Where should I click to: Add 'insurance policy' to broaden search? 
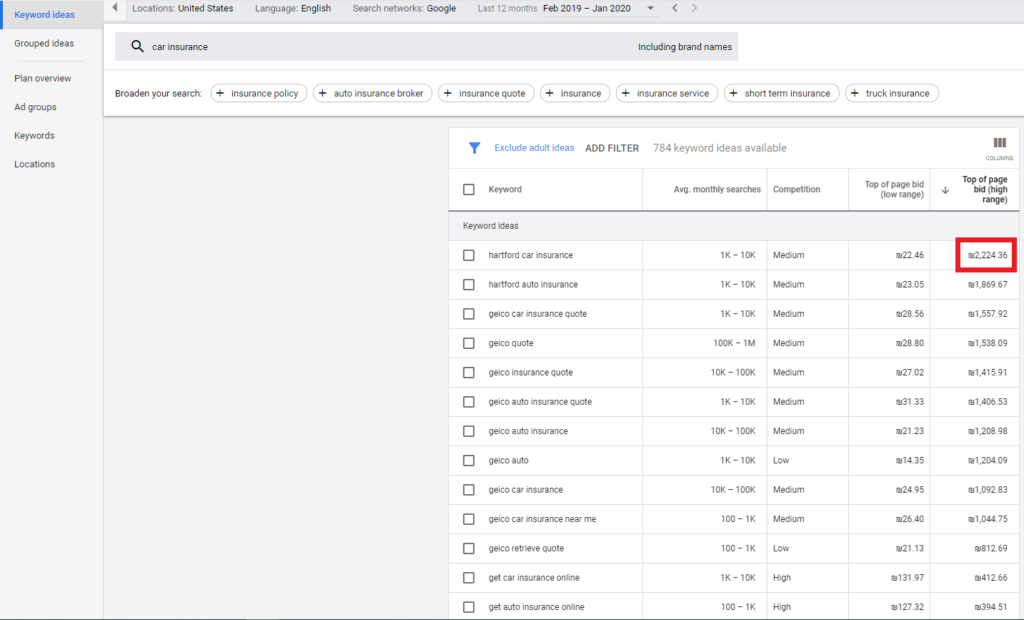click(259, 93)
